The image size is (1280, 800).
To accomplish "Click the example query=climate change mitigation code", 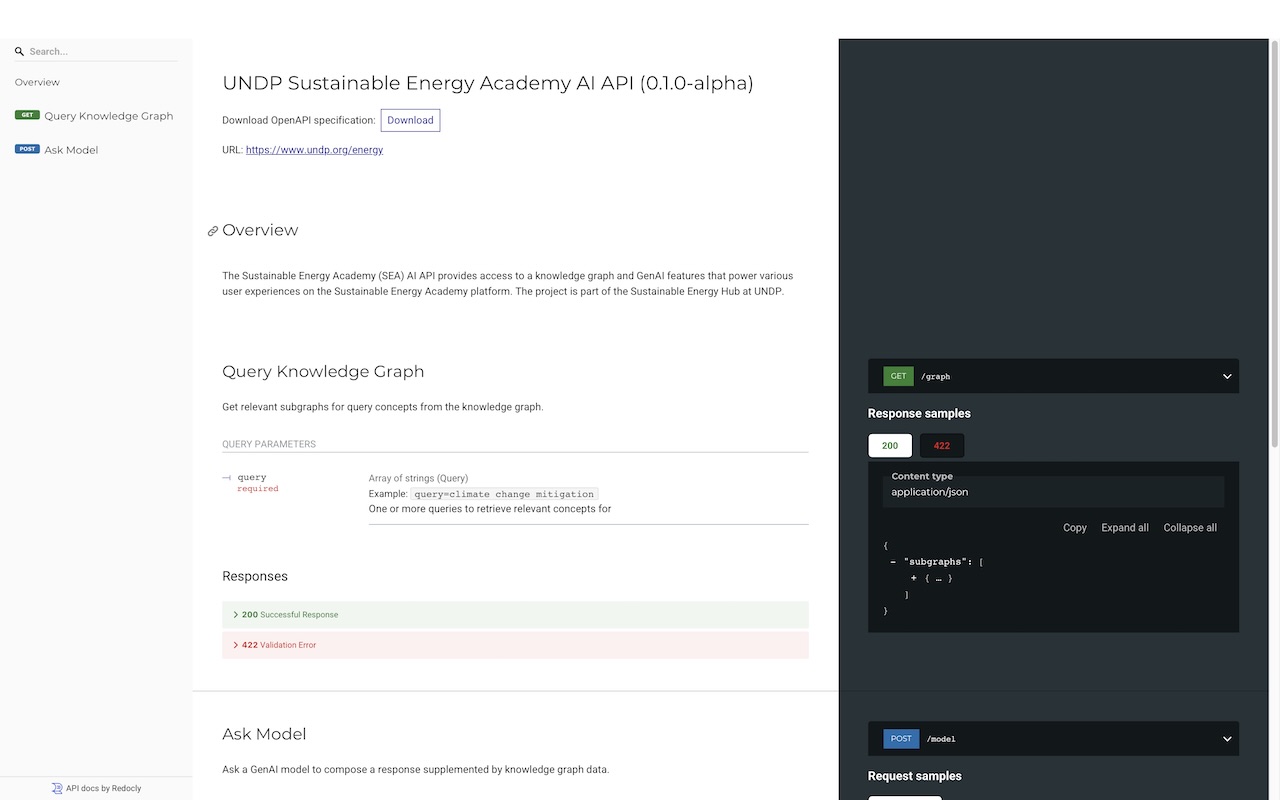I will click(x=504, y=494).
